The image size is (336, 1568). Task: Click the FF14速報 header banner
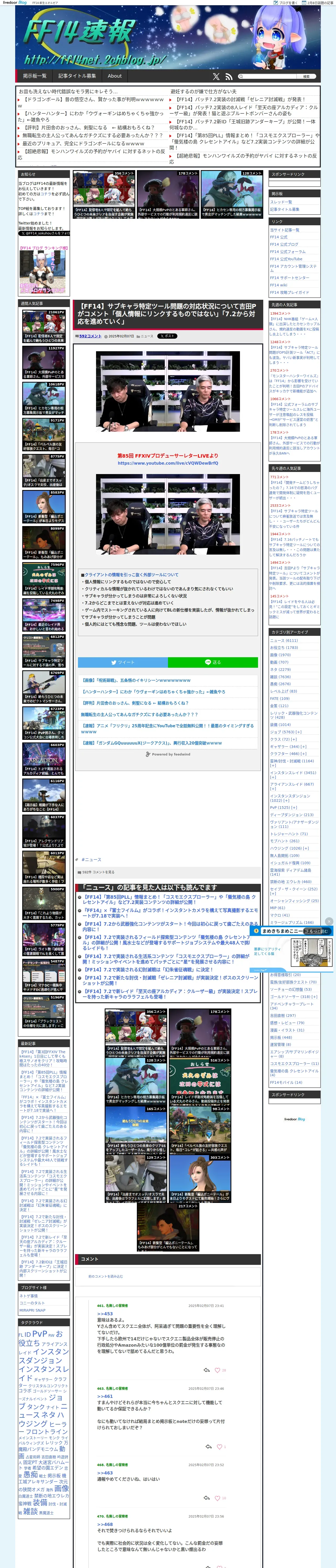point(168,38)
